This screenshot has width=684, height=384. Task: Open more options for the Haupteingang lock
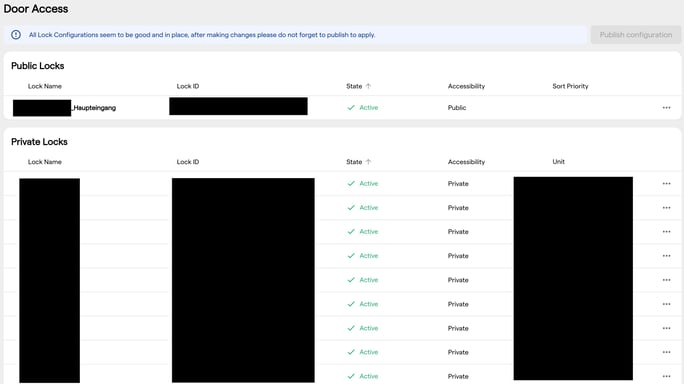point(666,107)
